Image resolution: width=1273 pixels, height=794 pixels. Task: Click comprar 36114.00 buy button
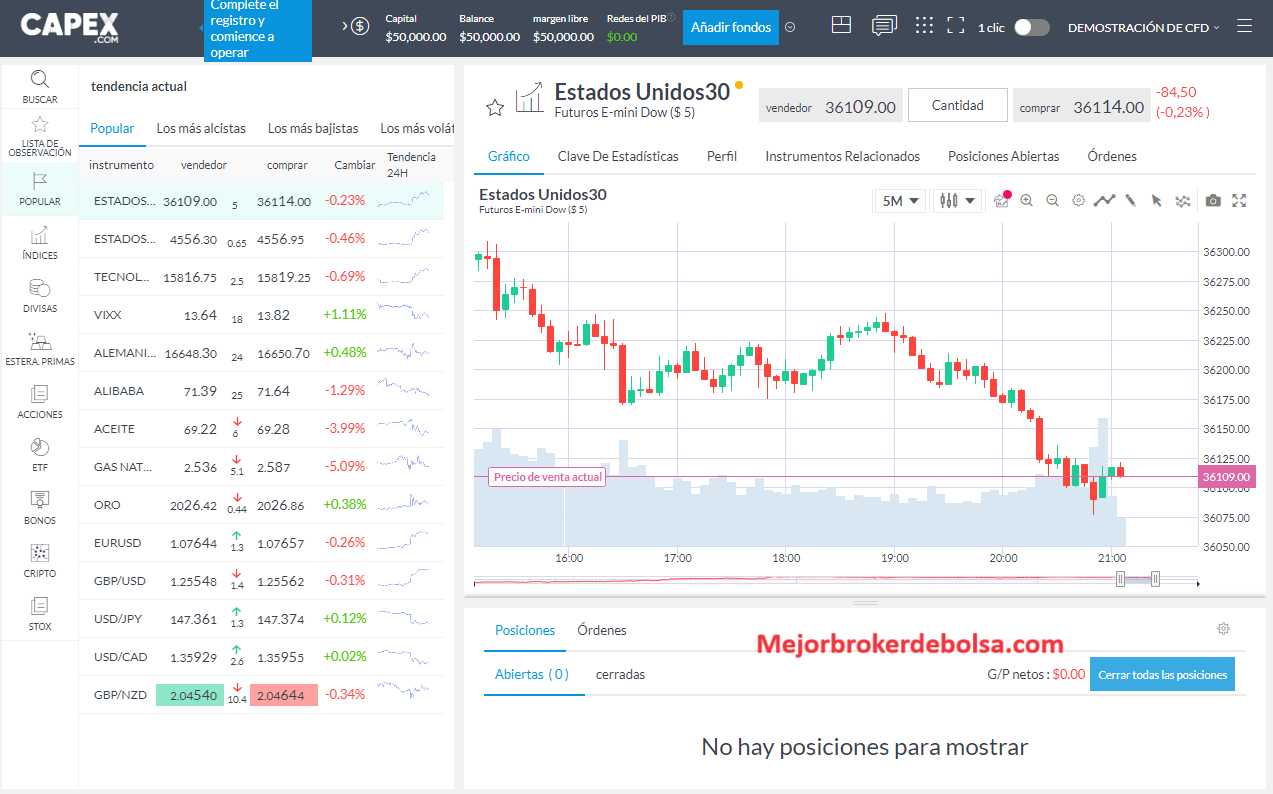1081,106
